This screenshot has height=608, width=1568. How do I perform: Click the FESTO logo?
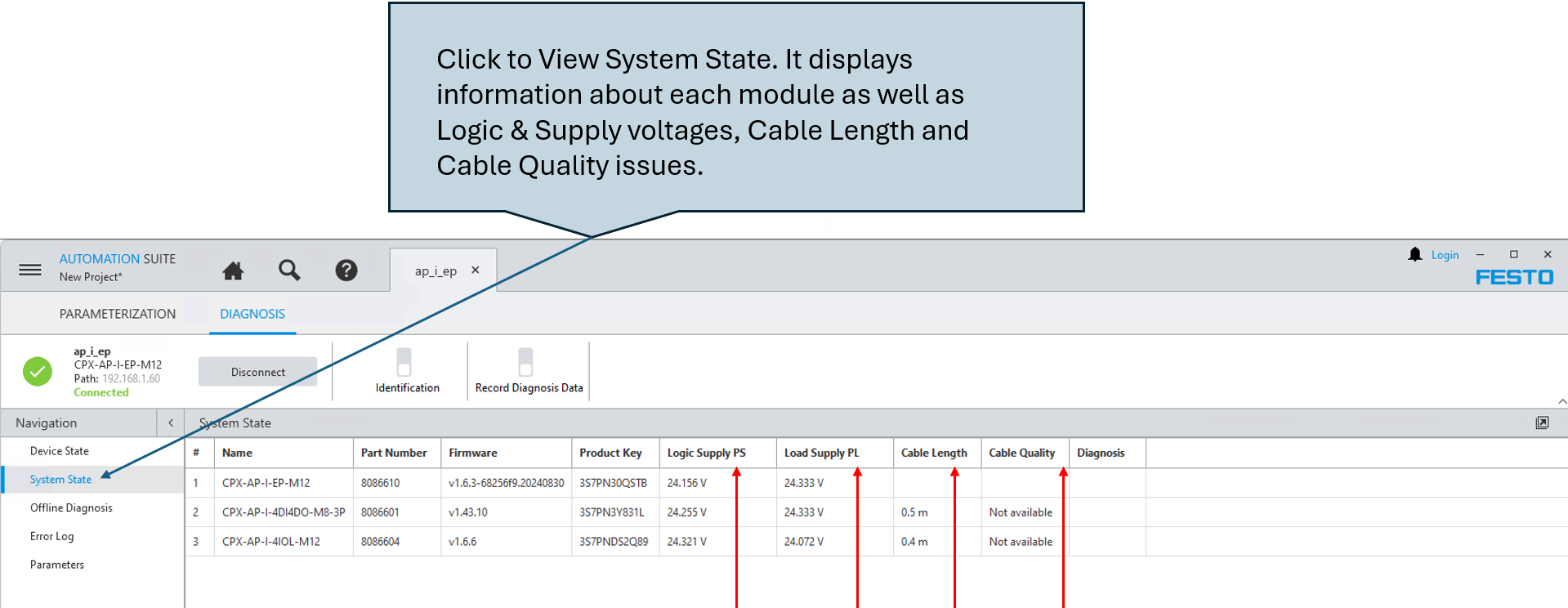(1514, 278)
